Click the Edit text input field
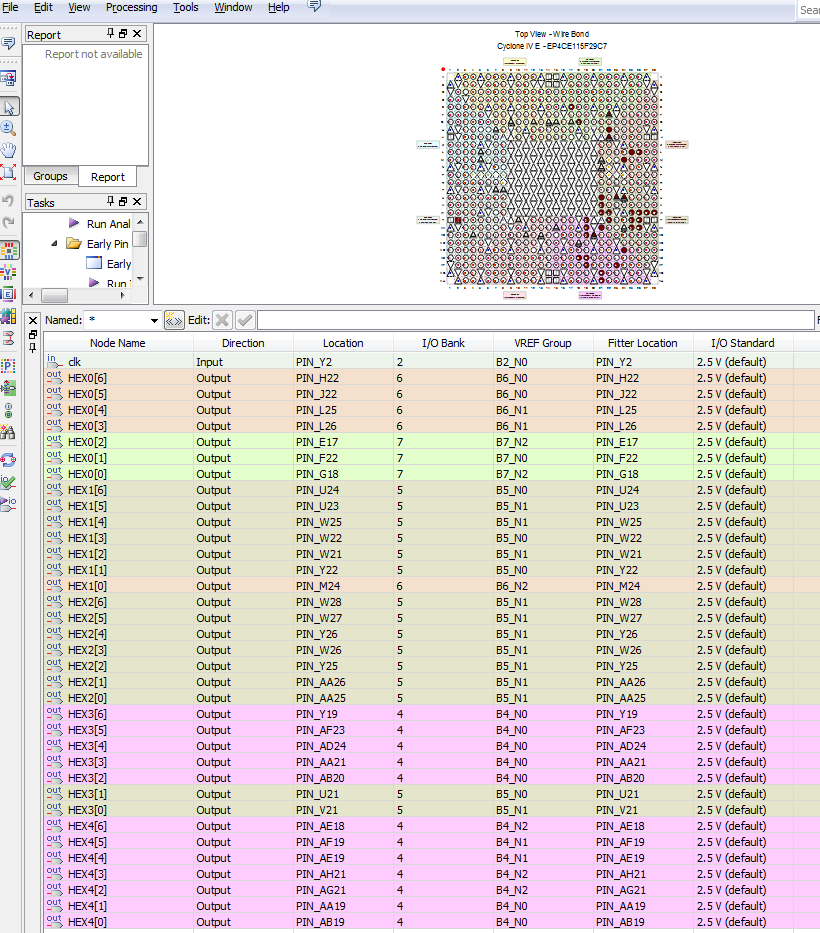The image size is (820, 933). pyautogui.click(x=535, y=320)
